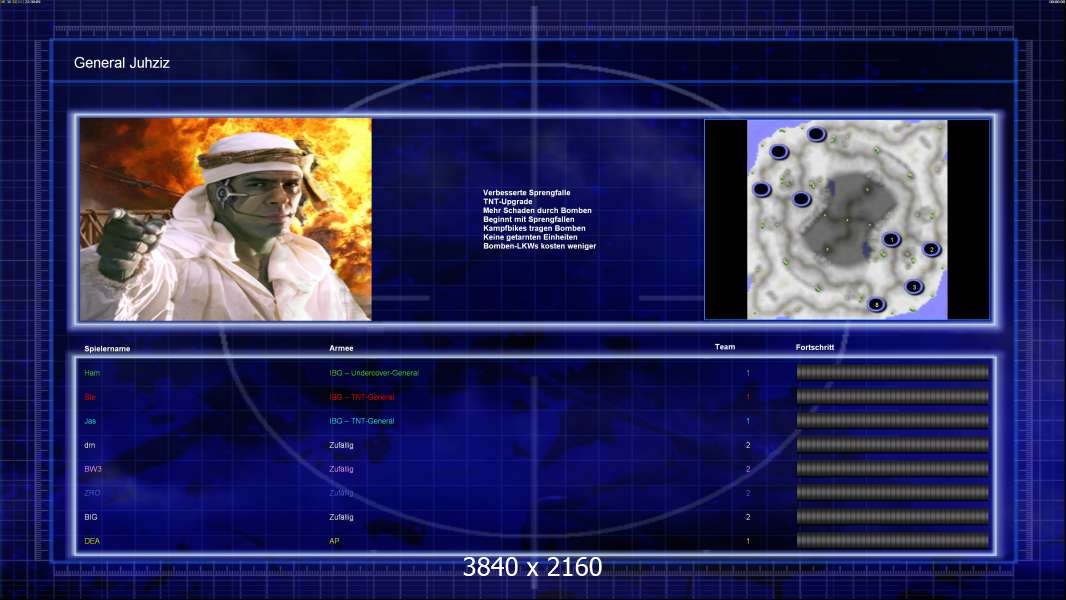Click Bomben-LKWs kosten weniger line
This screenshot has height=600, width=1066.
pyautogui.click(x=540, y=246)
